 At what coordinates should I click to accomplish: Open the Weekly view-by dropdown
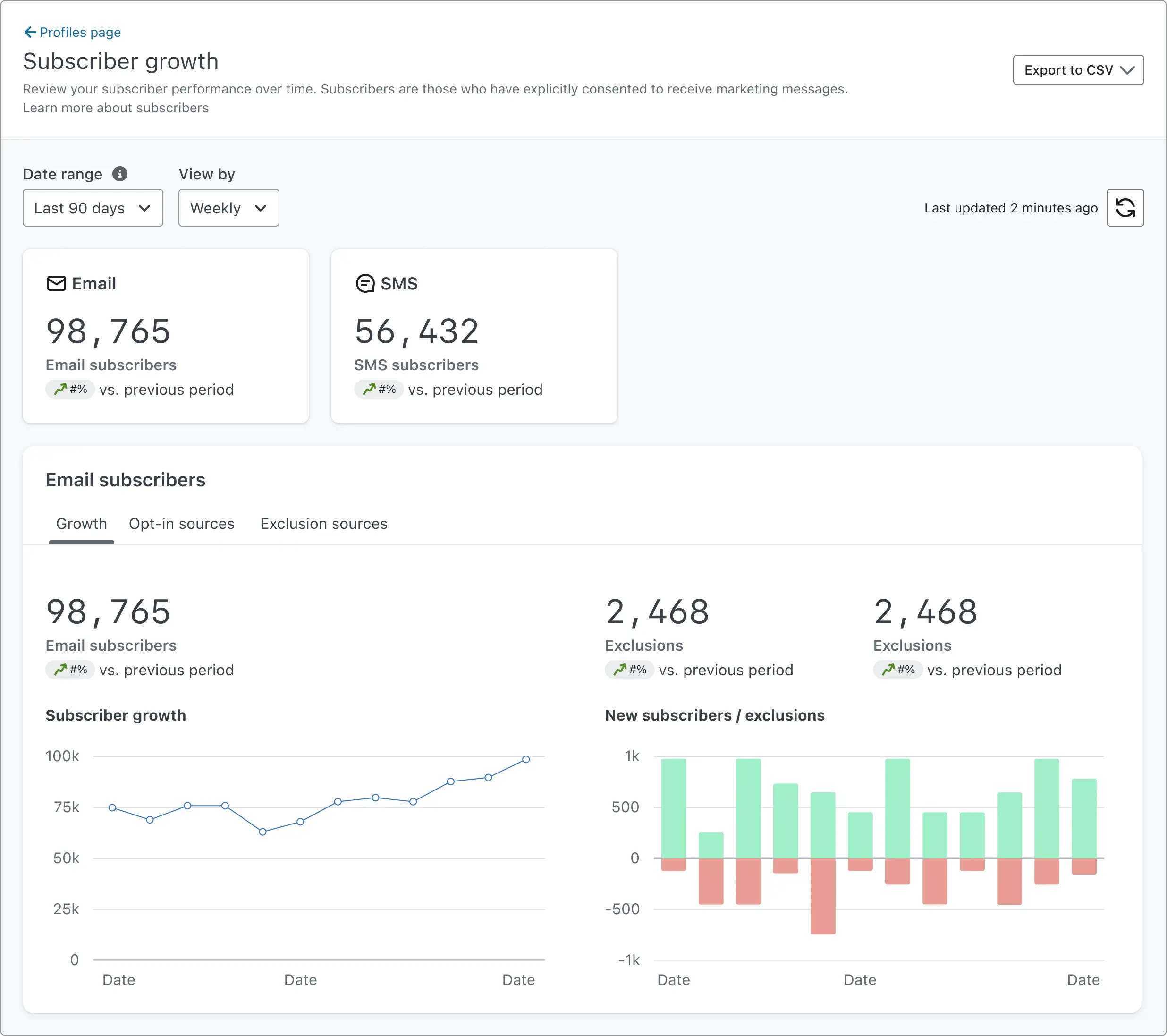(228, 208)
